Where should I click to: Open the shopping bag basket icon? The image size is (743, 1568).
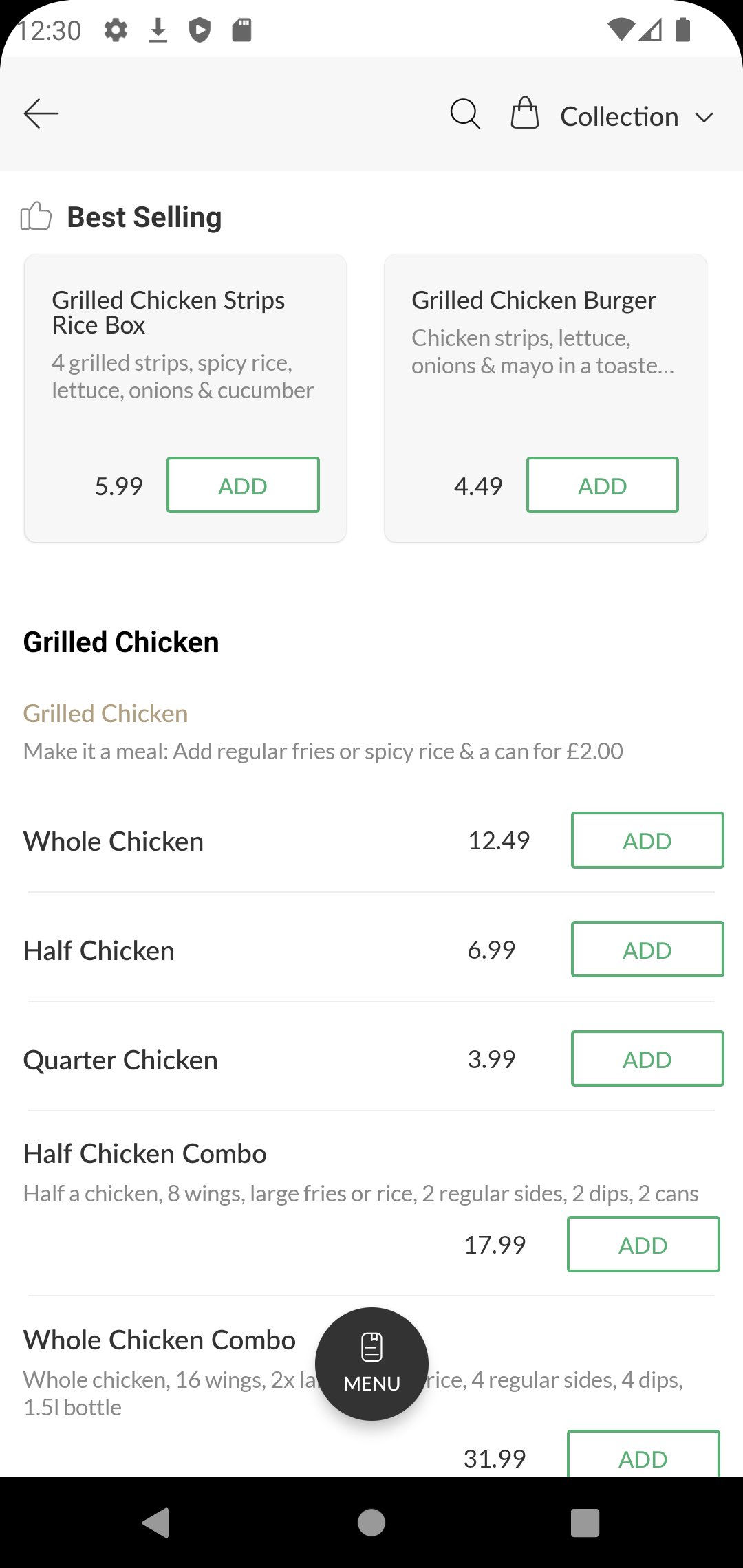[x=525, y=113]
